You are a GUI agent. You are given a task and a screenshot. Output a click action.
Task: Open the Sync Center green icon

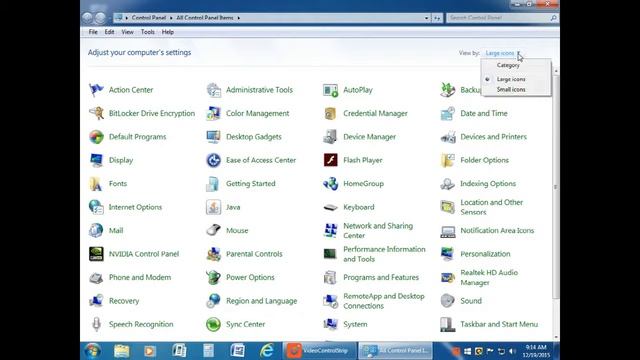(x=213, y=324)
